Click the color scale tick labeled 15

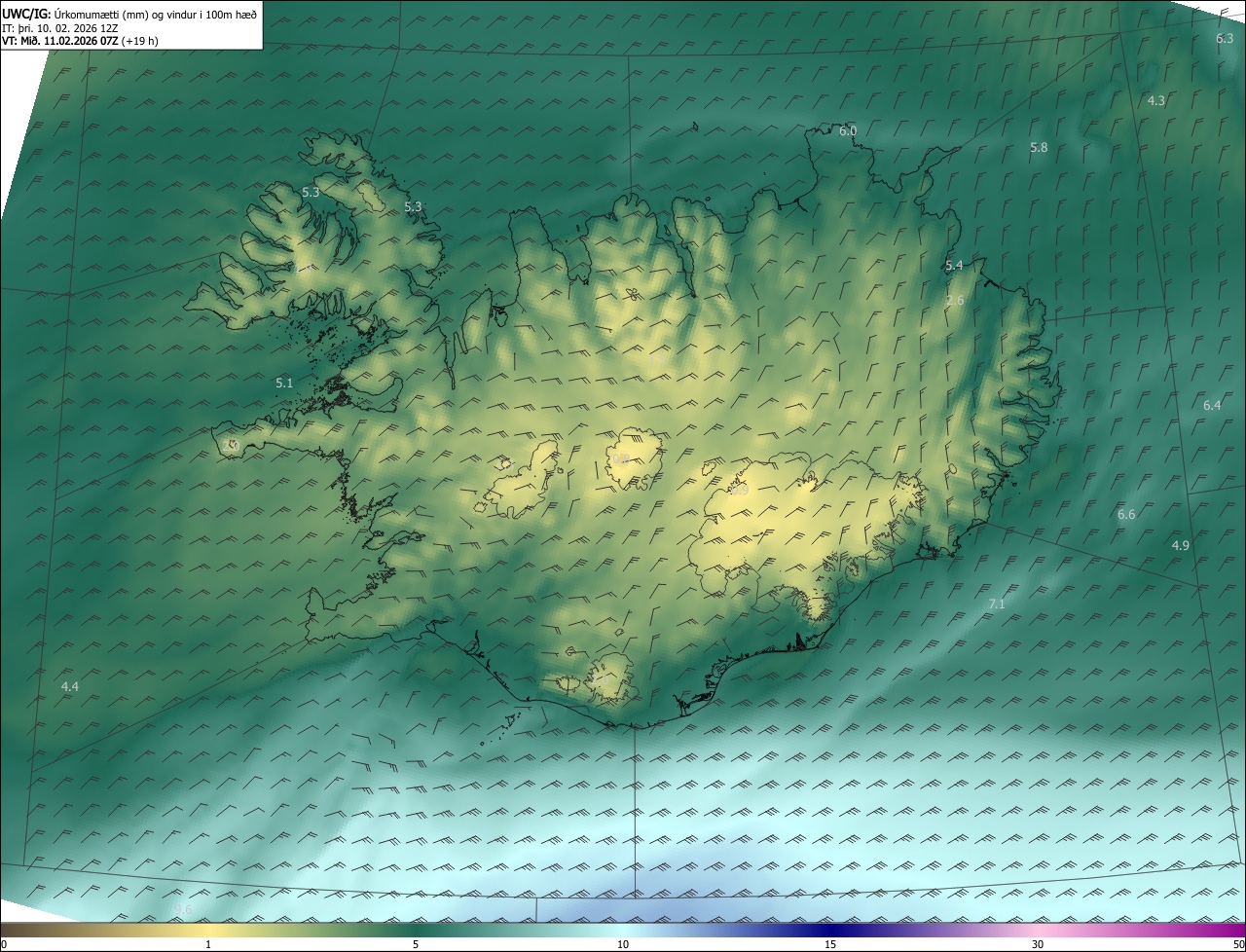(830, 944)
